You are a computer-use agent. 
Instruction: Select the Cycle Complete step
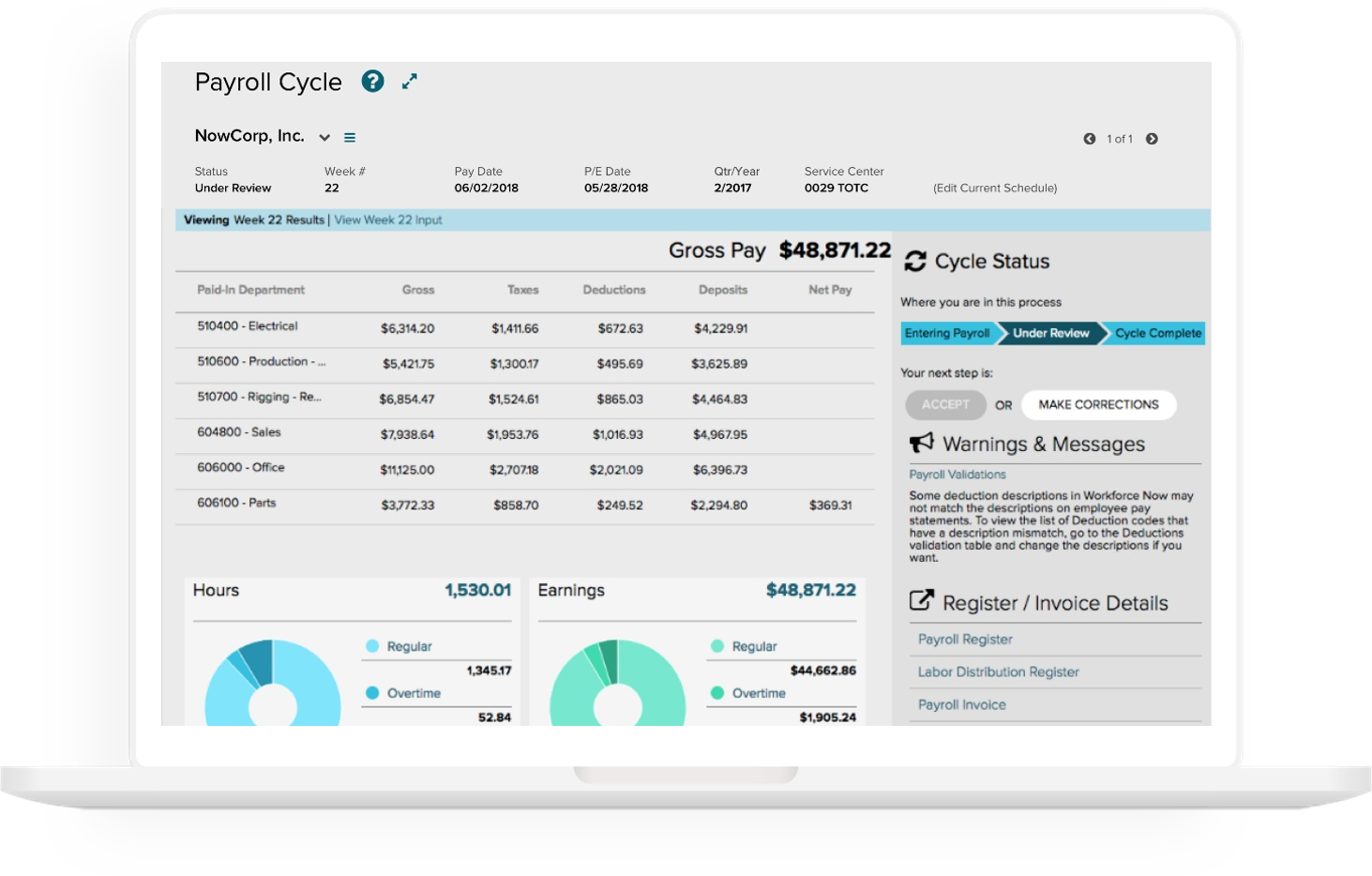[x=1157, y=333]
